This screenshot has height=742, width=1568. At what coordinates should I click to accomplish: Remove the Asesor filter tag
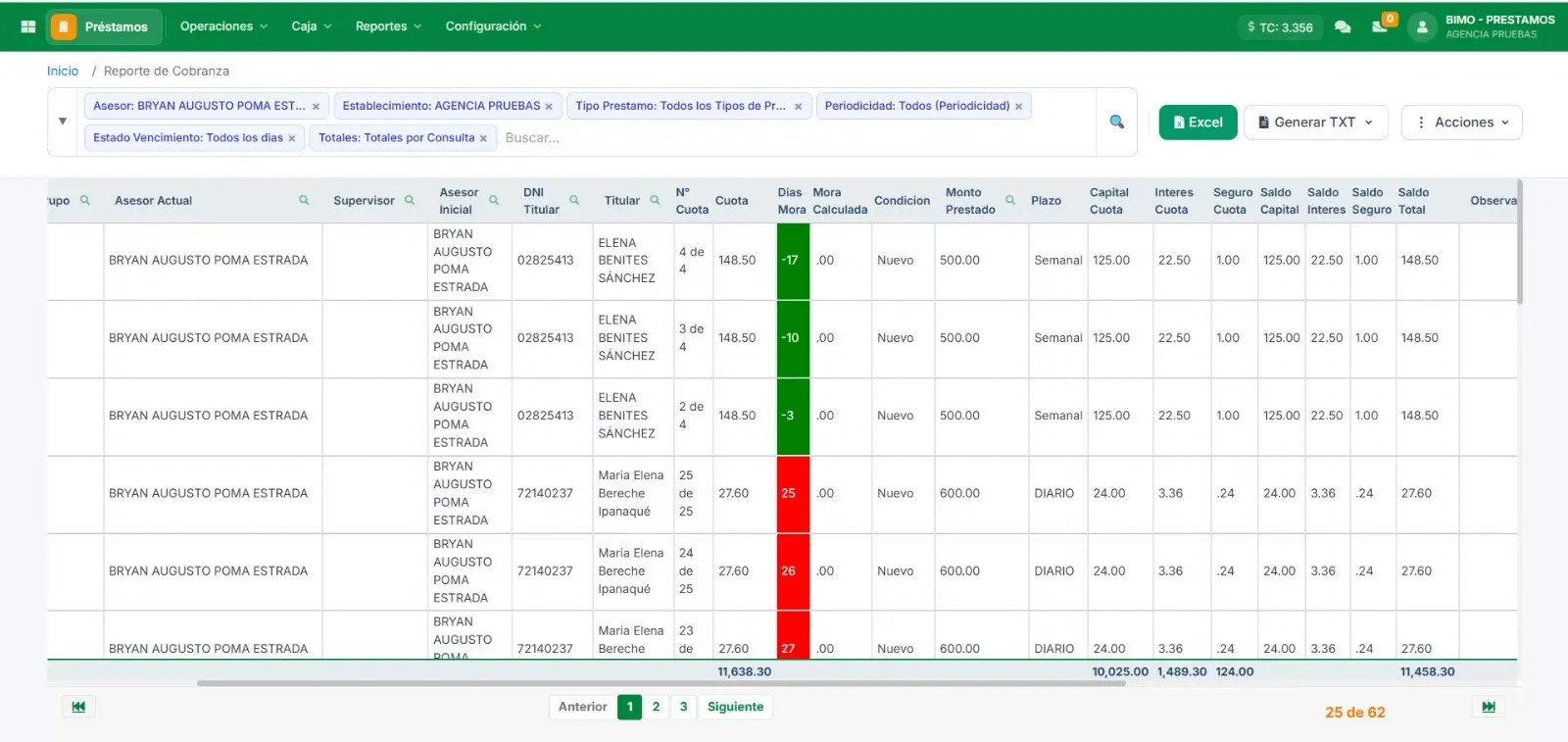316,107
